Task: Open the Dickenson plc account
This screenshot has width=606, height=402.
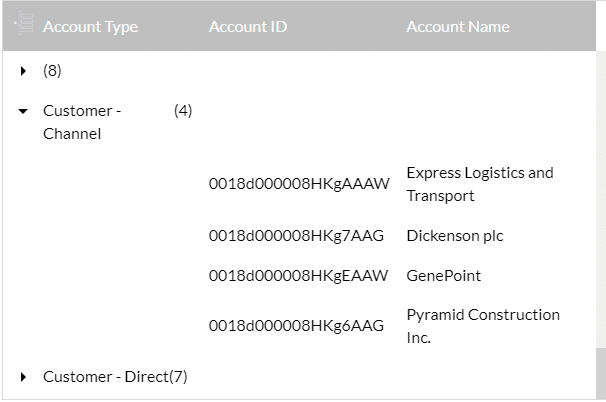Action: click(455, 236)
